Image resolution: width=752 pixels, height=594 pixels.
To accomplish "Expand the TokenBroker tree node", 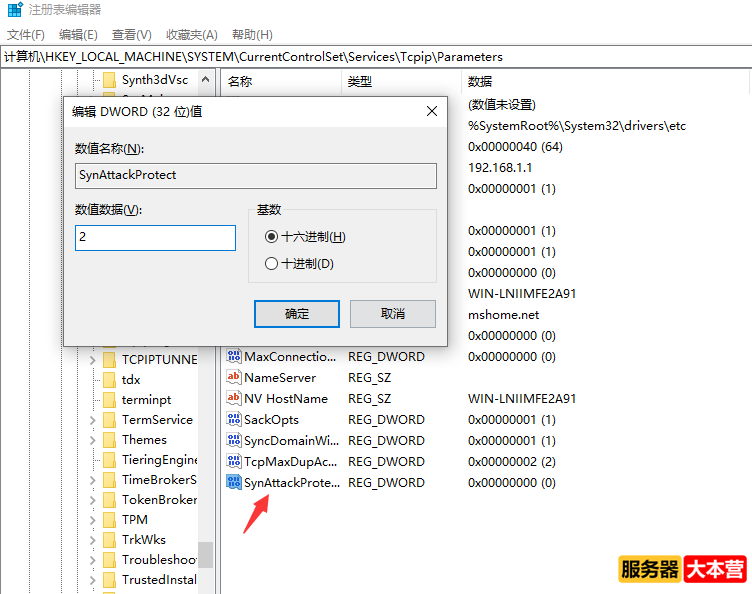I will click(93, 500).
